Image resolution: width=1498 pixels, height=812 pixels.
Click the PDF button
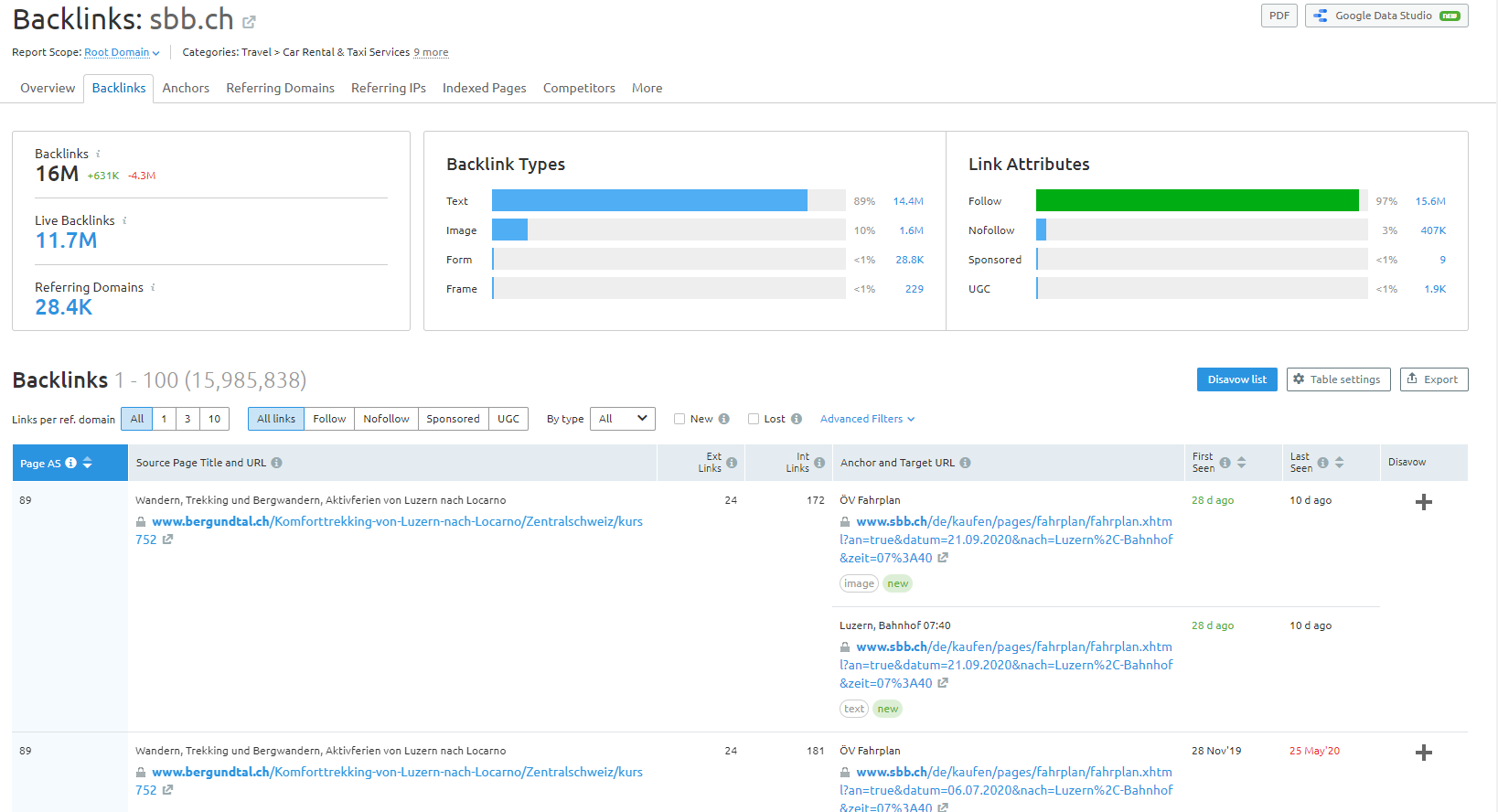click(x=1279, y=16)
